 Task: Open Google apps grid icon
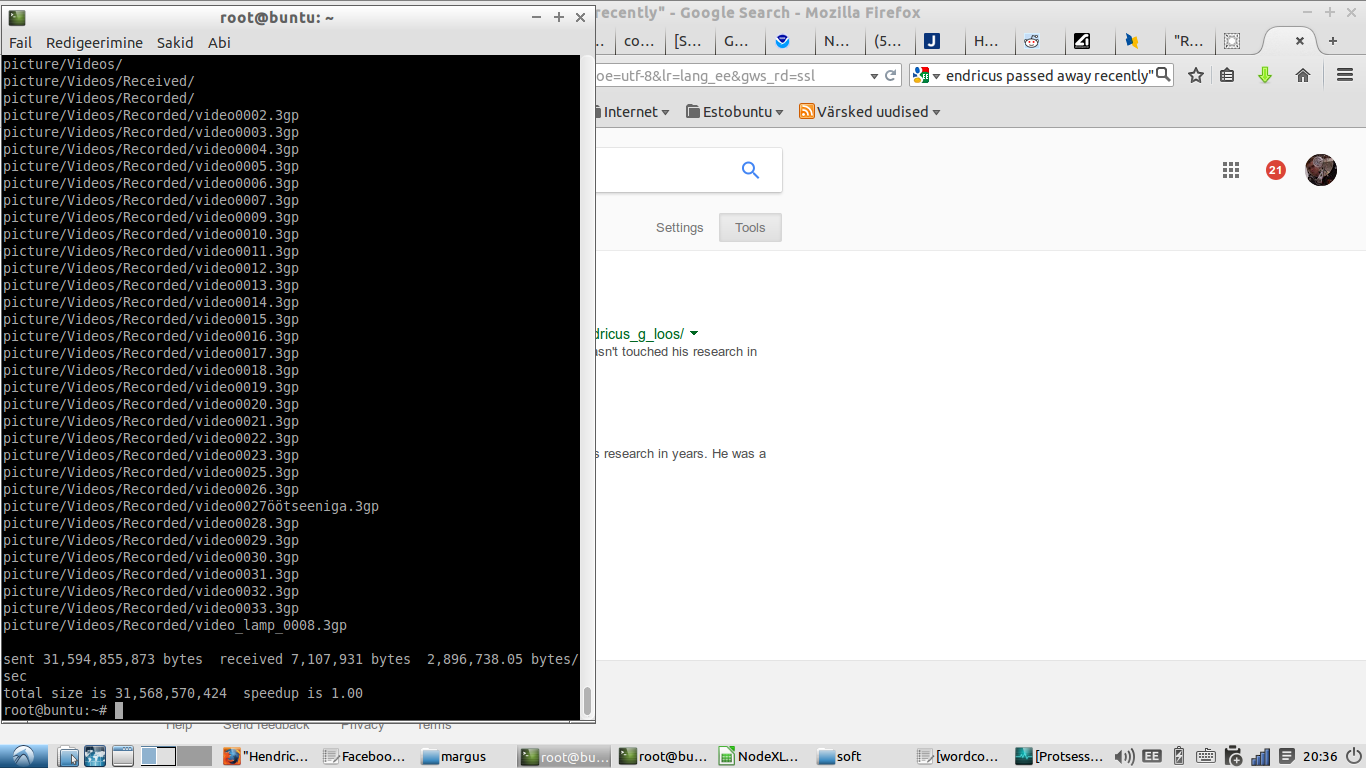pyautogui.click(x=1231, y=170)
